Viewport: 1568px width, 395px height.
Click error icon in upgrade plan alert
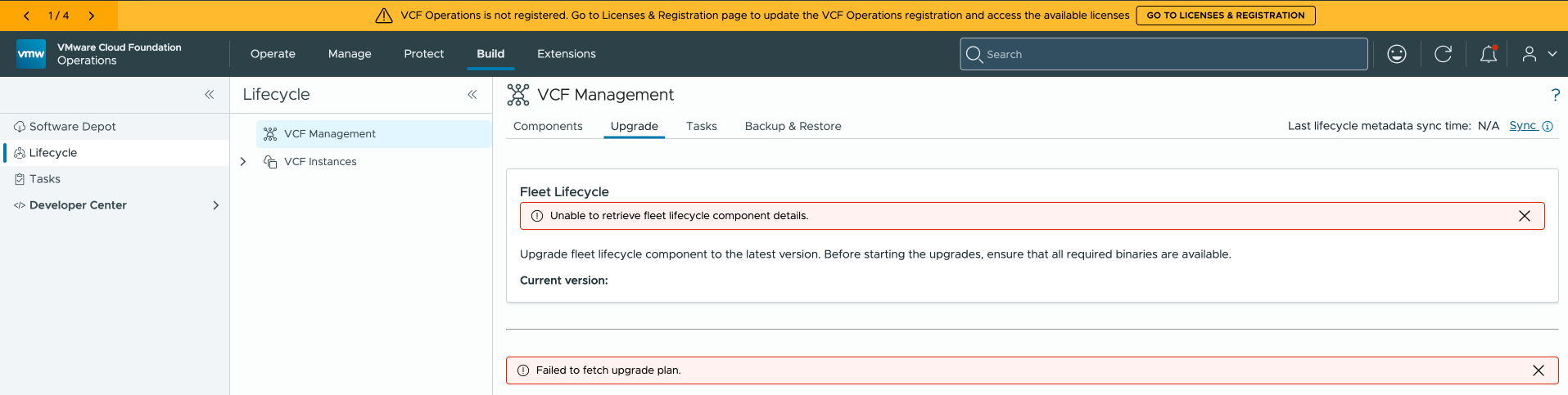tap(523, 370)
